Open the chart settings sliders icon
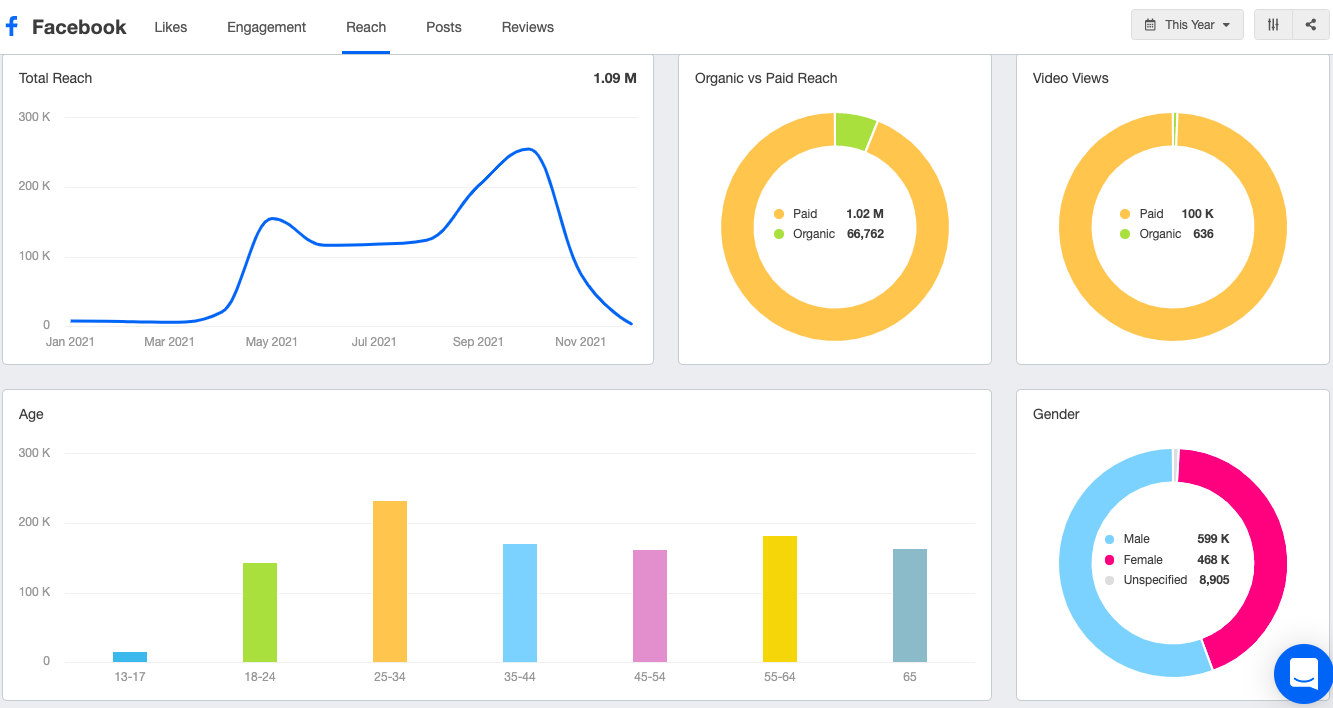This screenshot has height=708, width=1333. 1273,25
